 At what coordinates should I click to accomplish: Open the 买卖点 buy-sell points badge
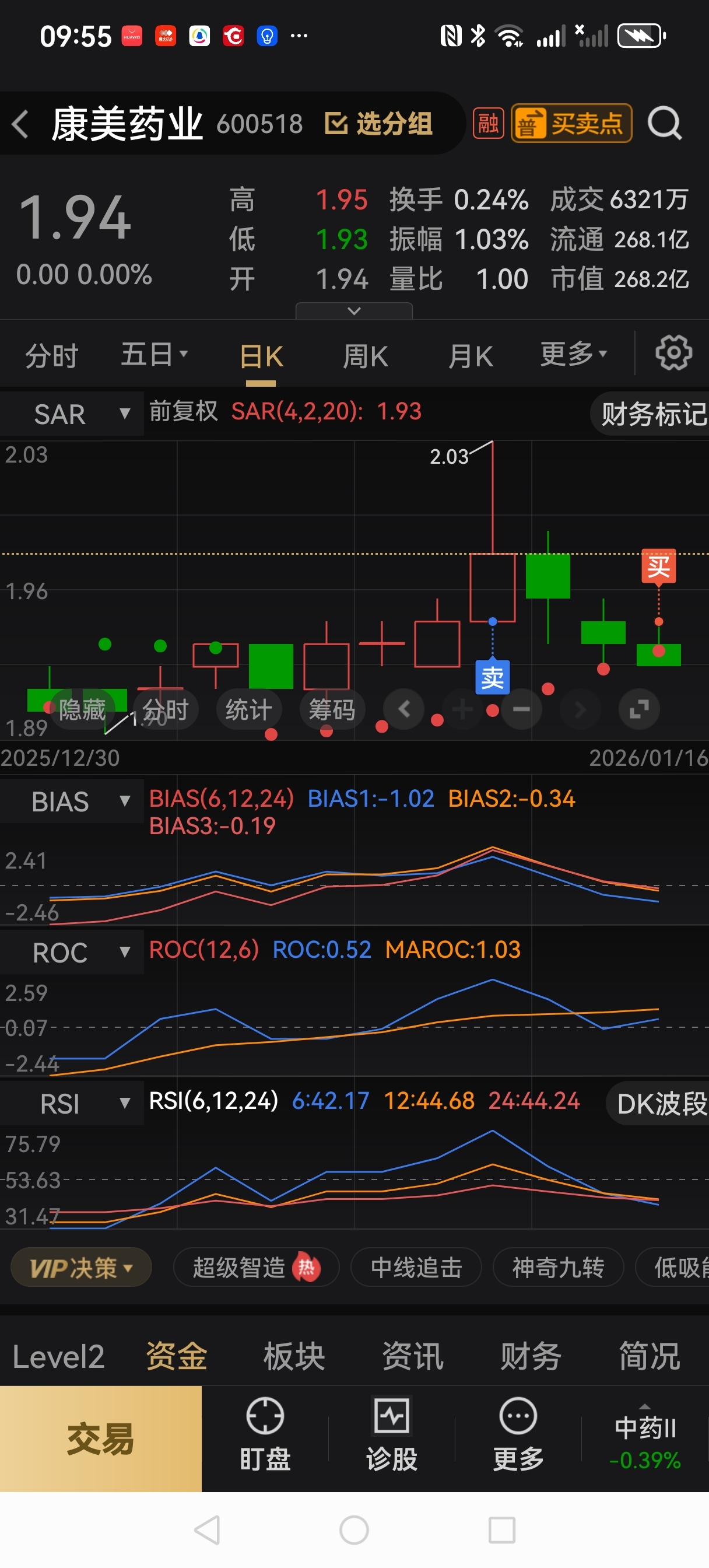tap(571, 124)
